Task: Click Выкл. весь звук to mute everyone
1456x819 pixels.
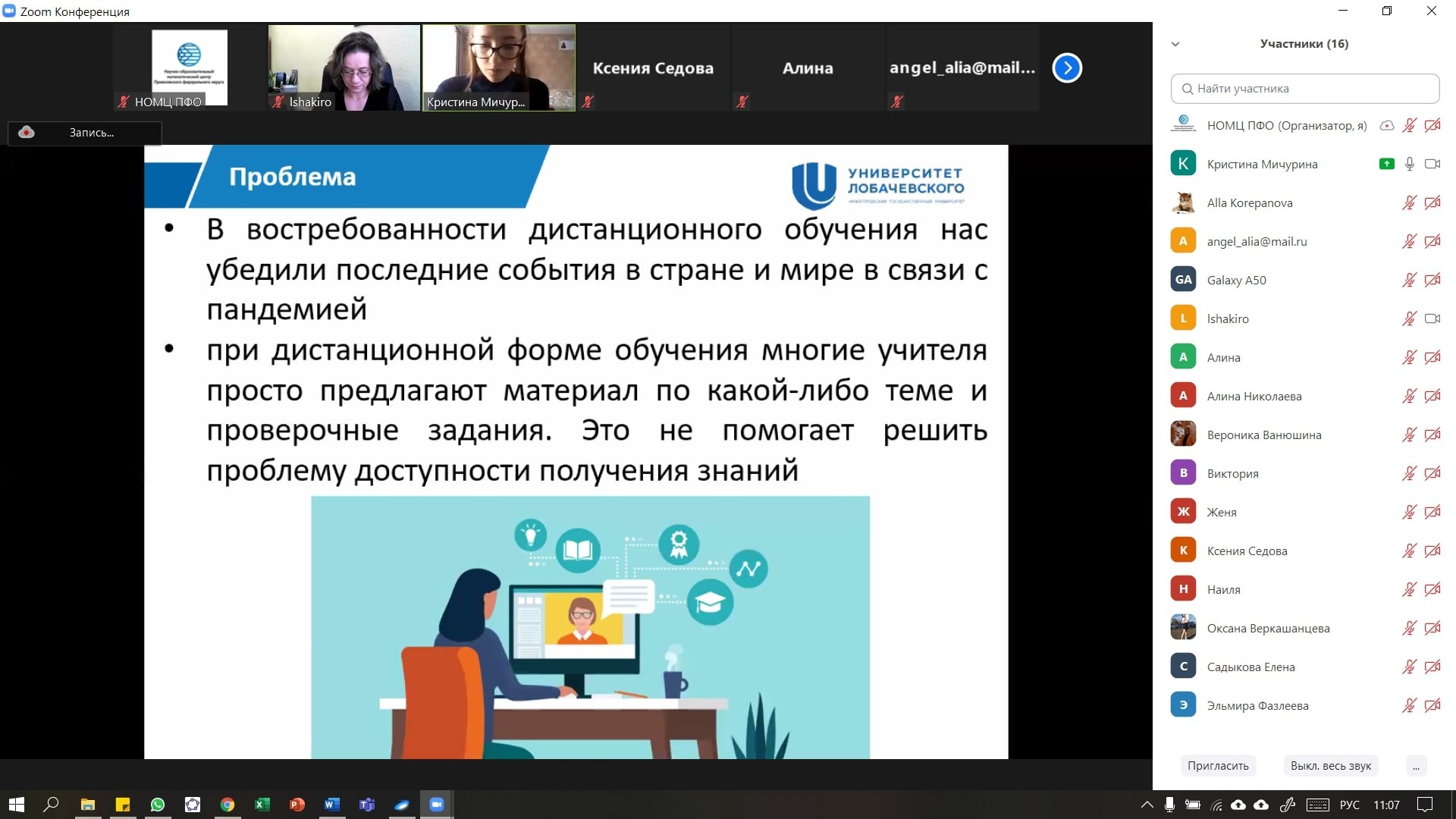Action: 1330,766
